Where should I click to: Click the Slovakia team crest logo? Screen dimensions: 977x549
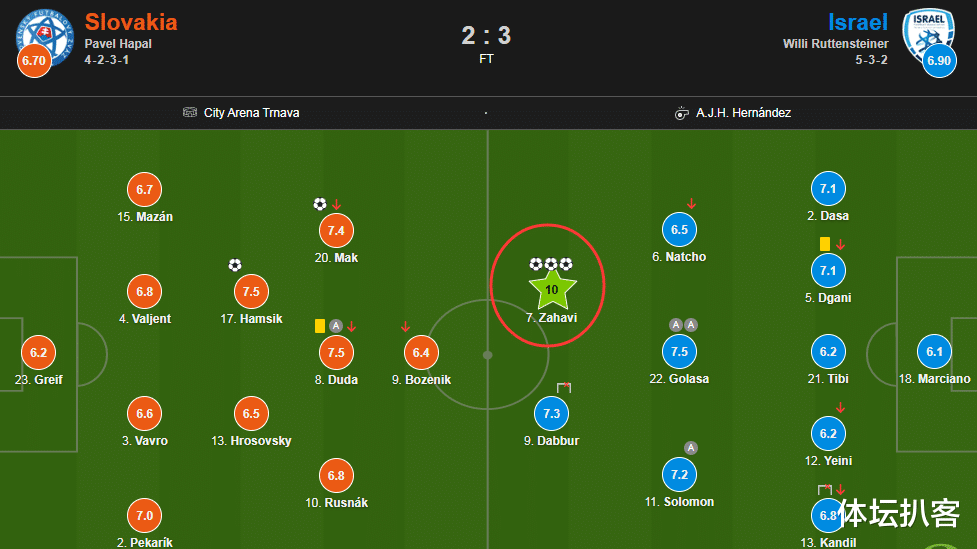click(44, 36)
